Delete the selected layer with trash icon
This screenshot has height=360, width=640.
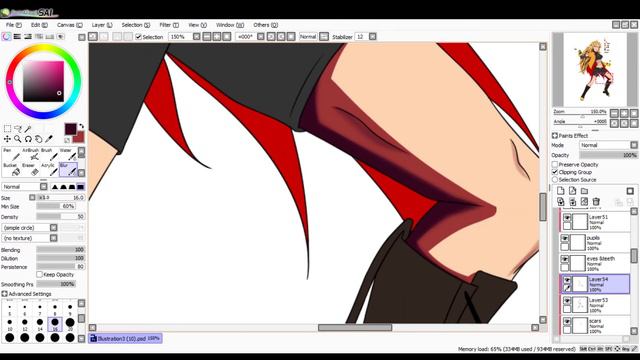596,201
